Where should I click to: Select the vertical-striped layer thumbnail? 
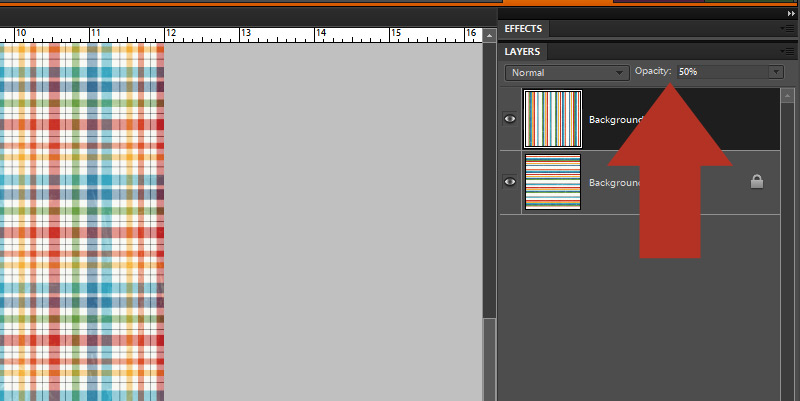click(x=552, y=118)
